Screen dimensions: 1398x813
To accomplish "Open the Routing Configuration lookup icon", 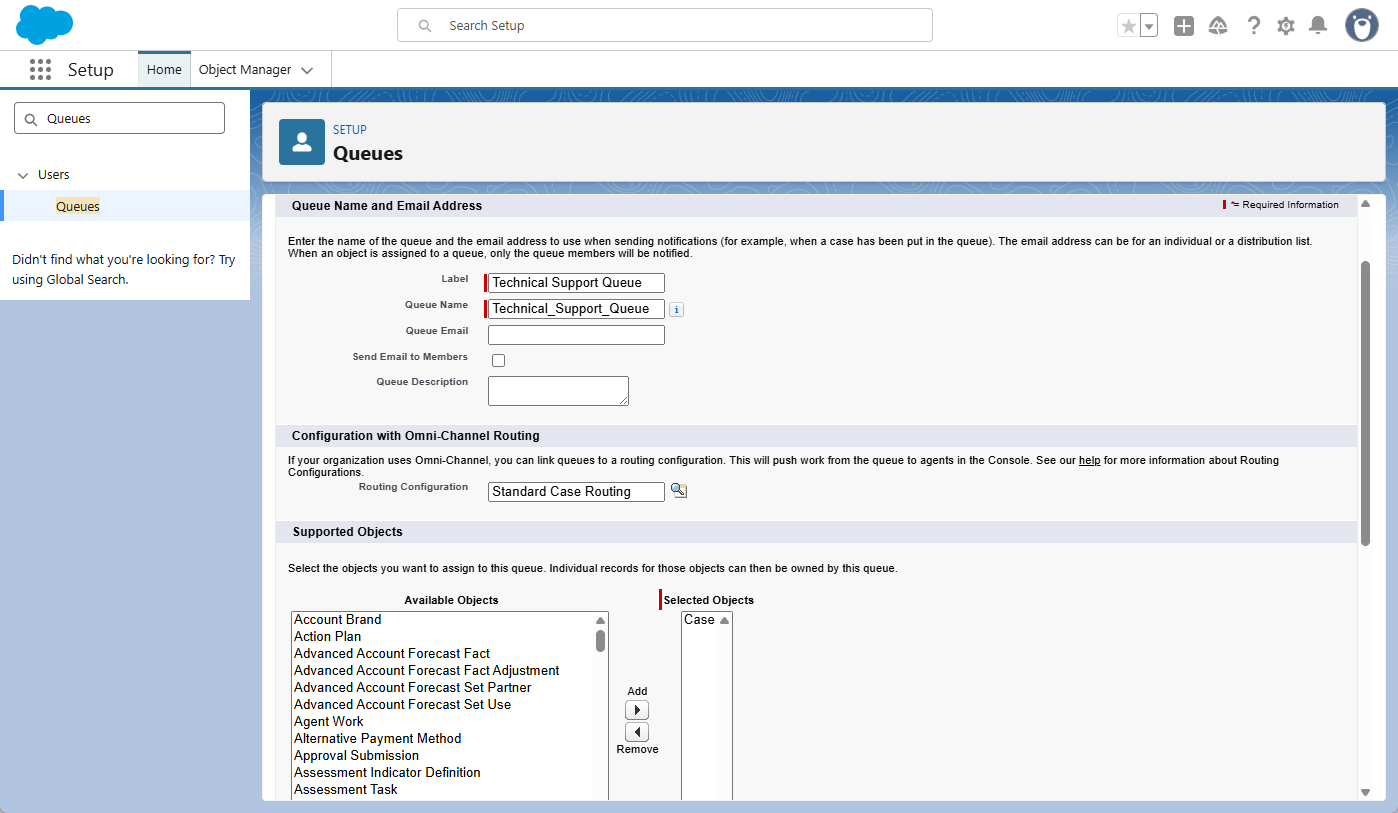I will (x=679, y=491).
